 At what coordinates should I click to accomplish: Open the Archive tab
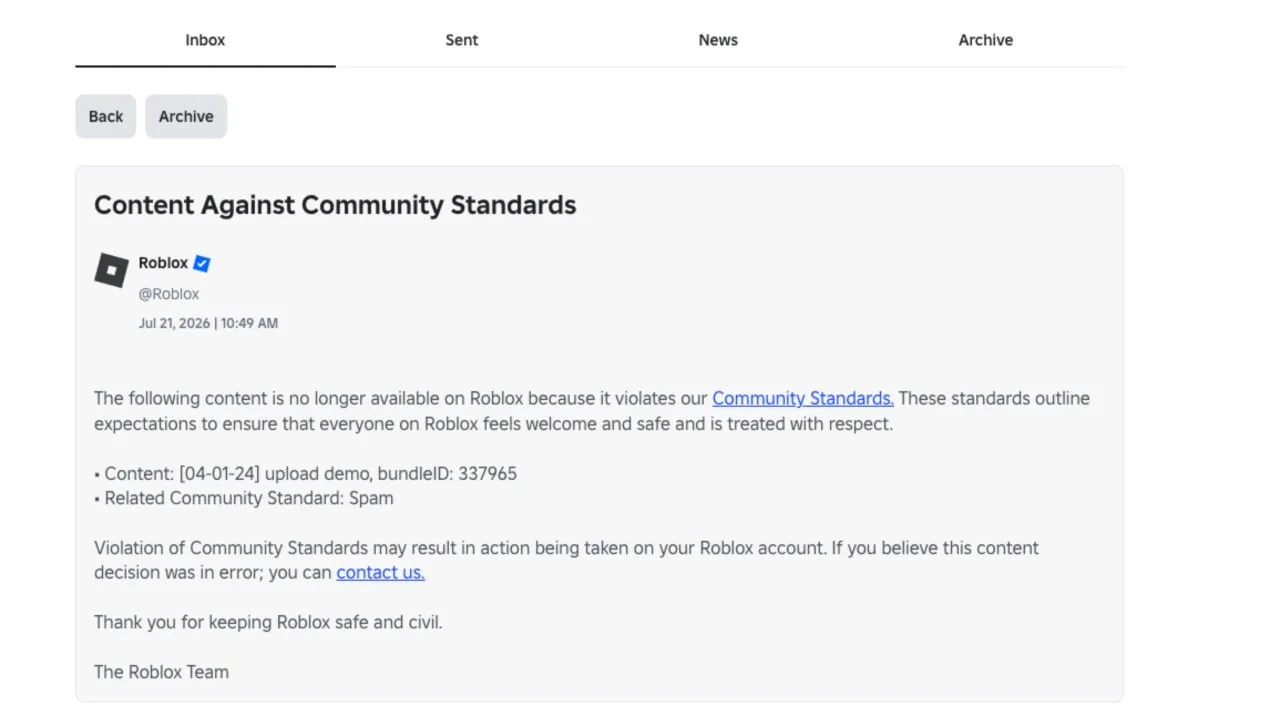986,40
